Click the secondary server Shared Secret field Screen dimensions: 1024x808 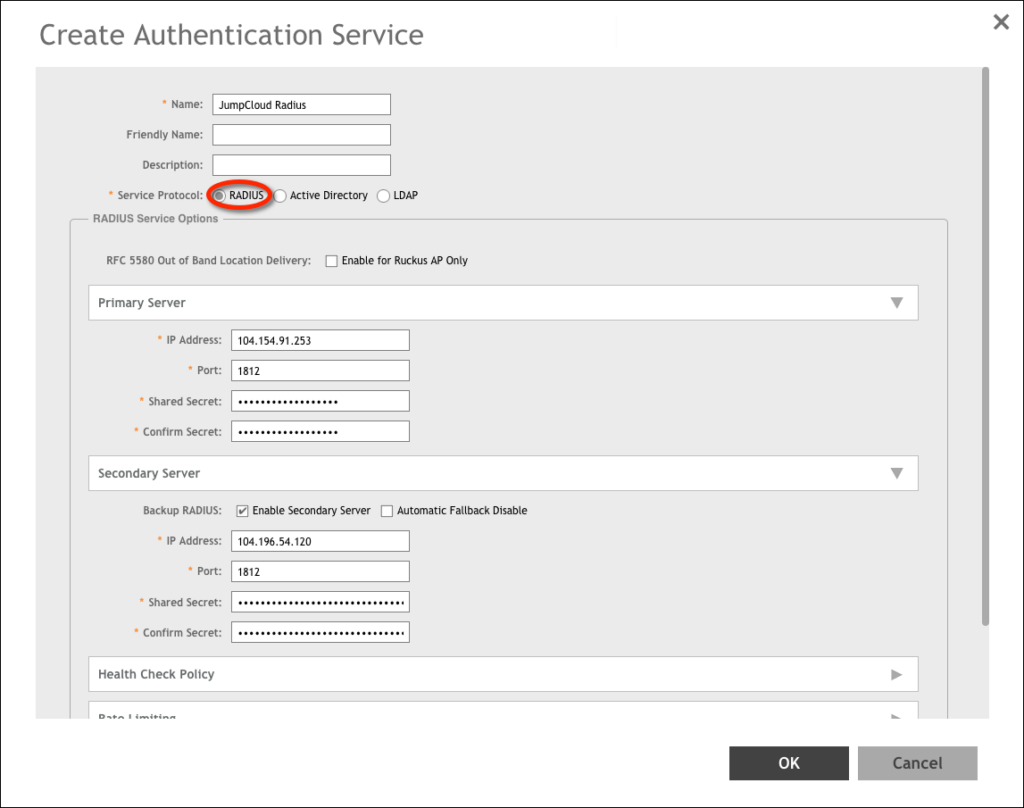(x=319, y=601)
